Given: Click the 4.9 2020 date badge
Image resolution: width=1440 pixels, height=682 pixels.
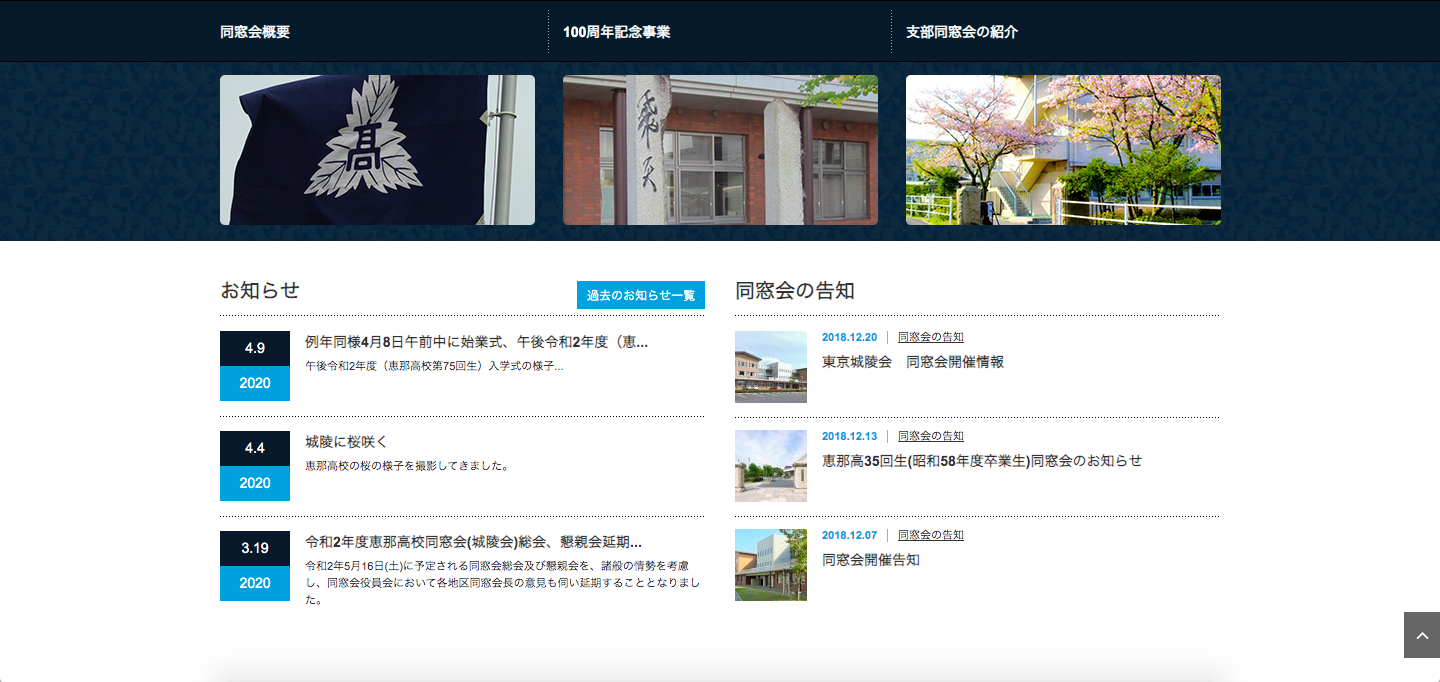Looking at the screenshot, I should pyautogui.click(x=255, y=366).
